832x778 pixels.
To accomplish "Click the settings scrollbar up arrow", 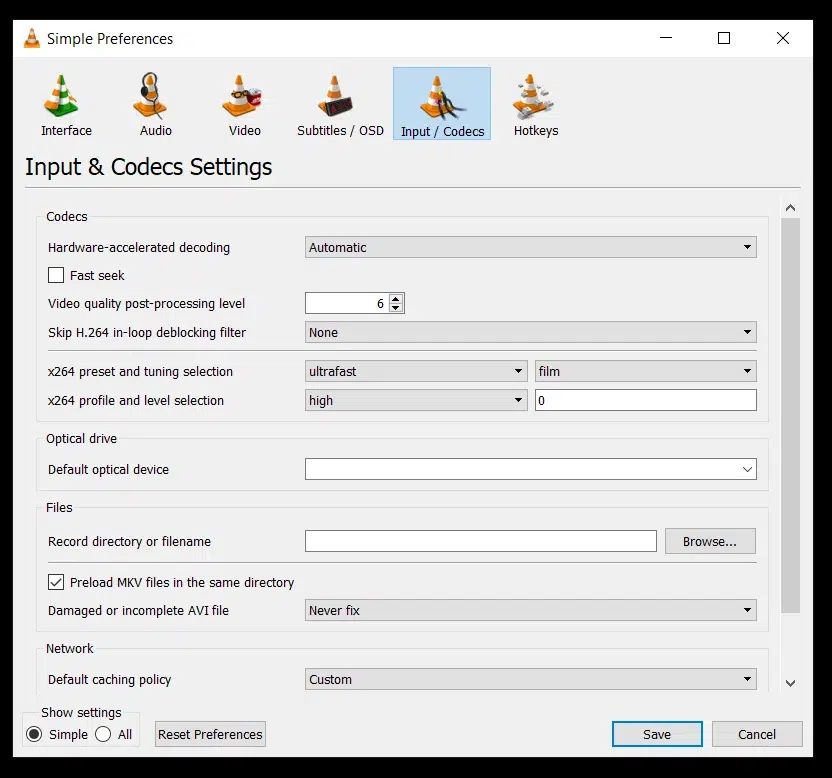I will pos(790,208).
